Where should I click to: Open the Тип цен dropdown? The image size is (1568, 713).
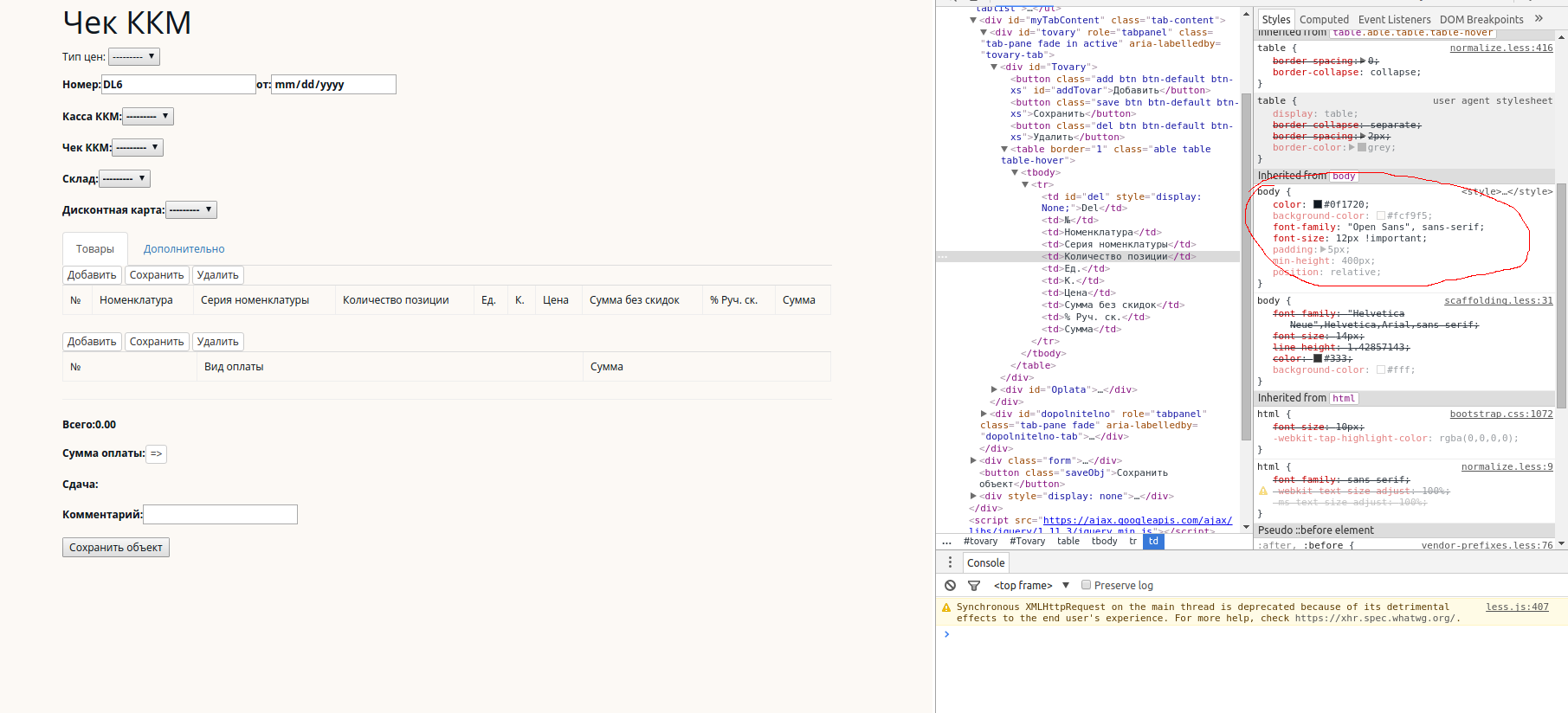pos(133,57)
